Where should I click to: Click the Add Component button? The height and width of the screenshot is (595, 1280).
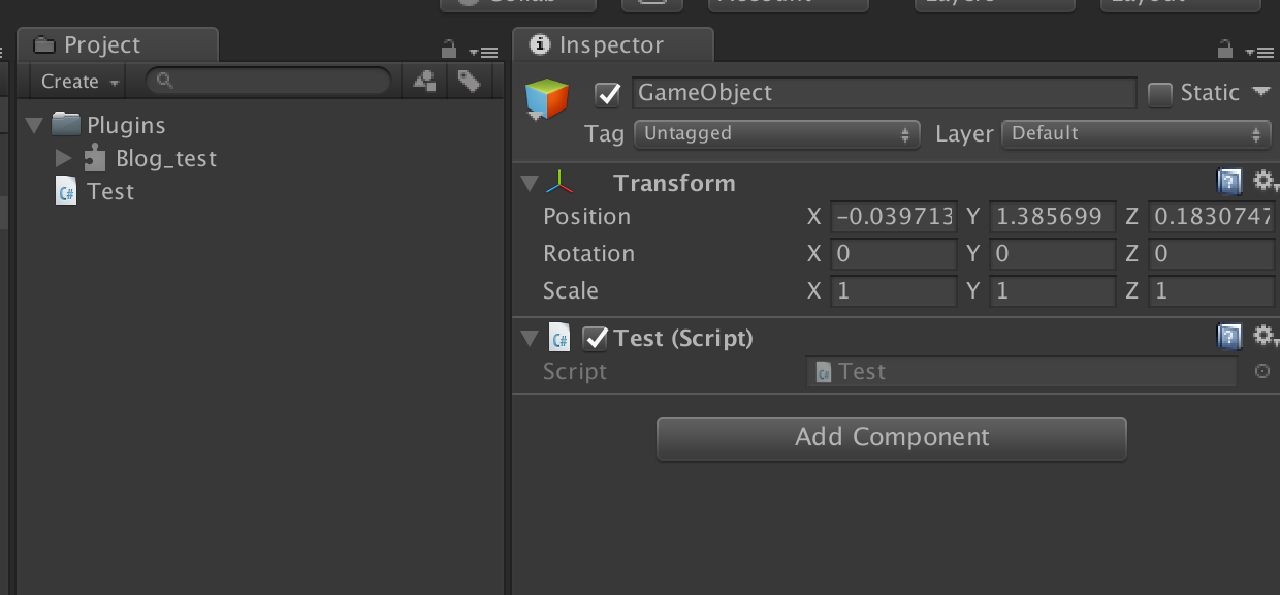click(x=892, y=438)
